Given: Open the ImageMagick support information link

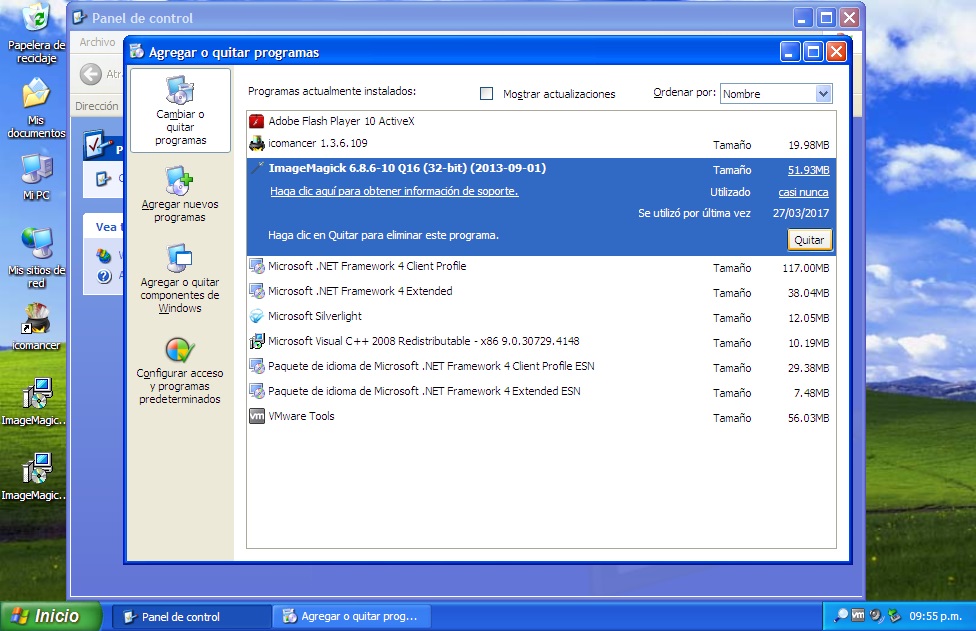Looking at the screenshot, I should (394, 191).
